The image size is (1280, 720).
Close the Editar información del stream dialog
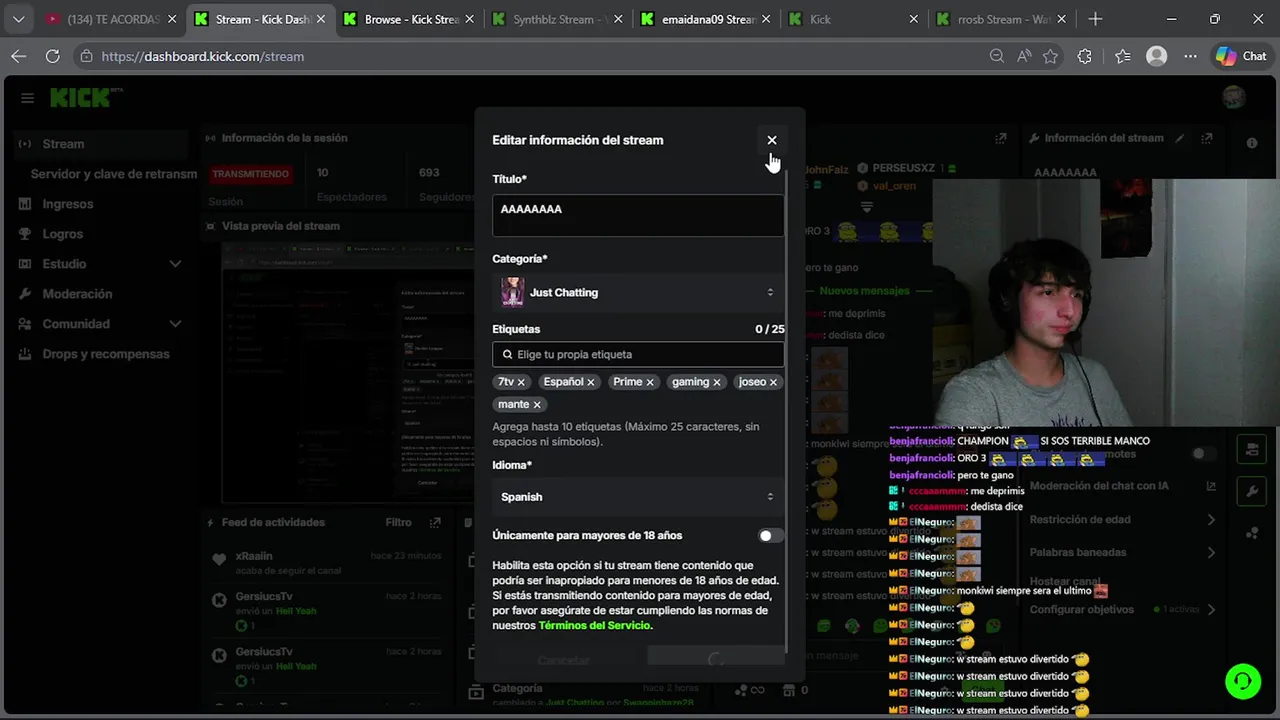coord(772,140)
